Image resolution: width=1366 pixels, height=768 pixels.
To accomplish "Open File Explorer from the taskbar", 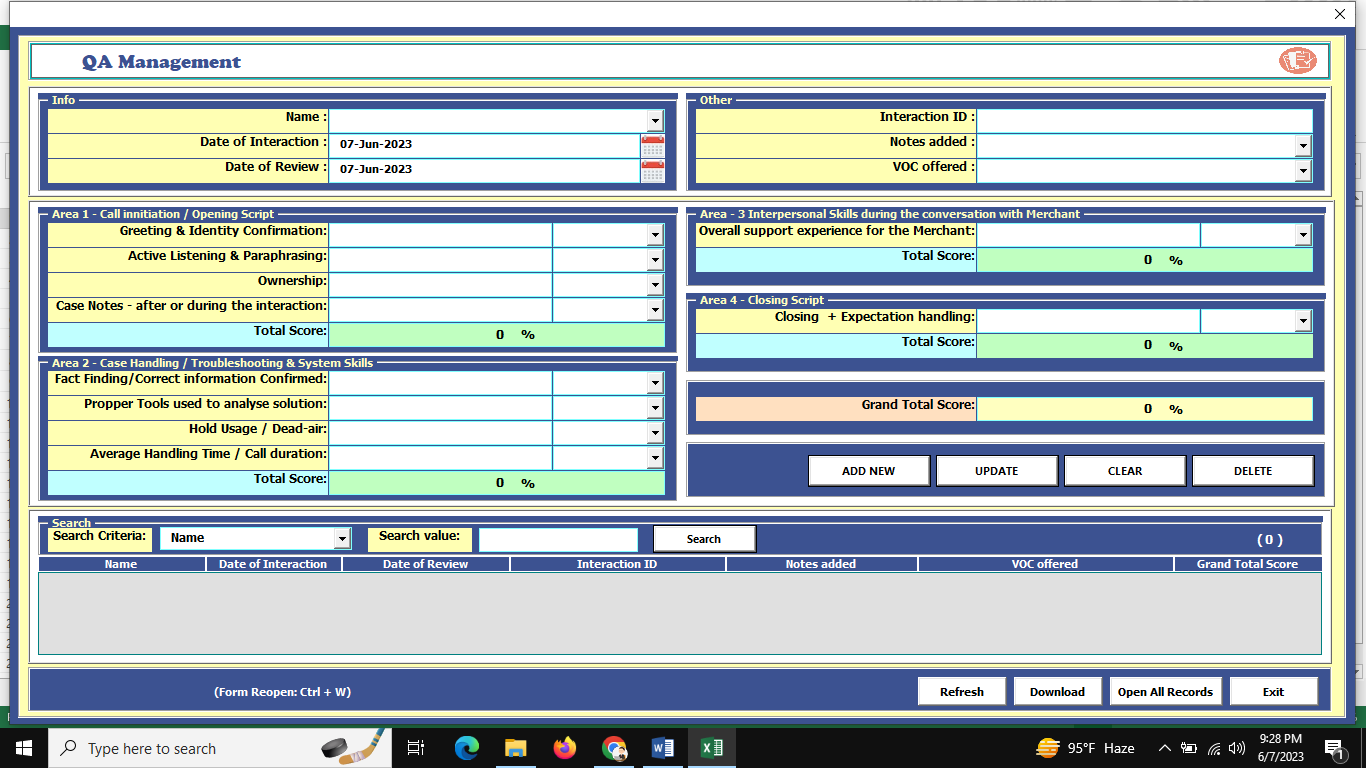I will pos(515,748).
